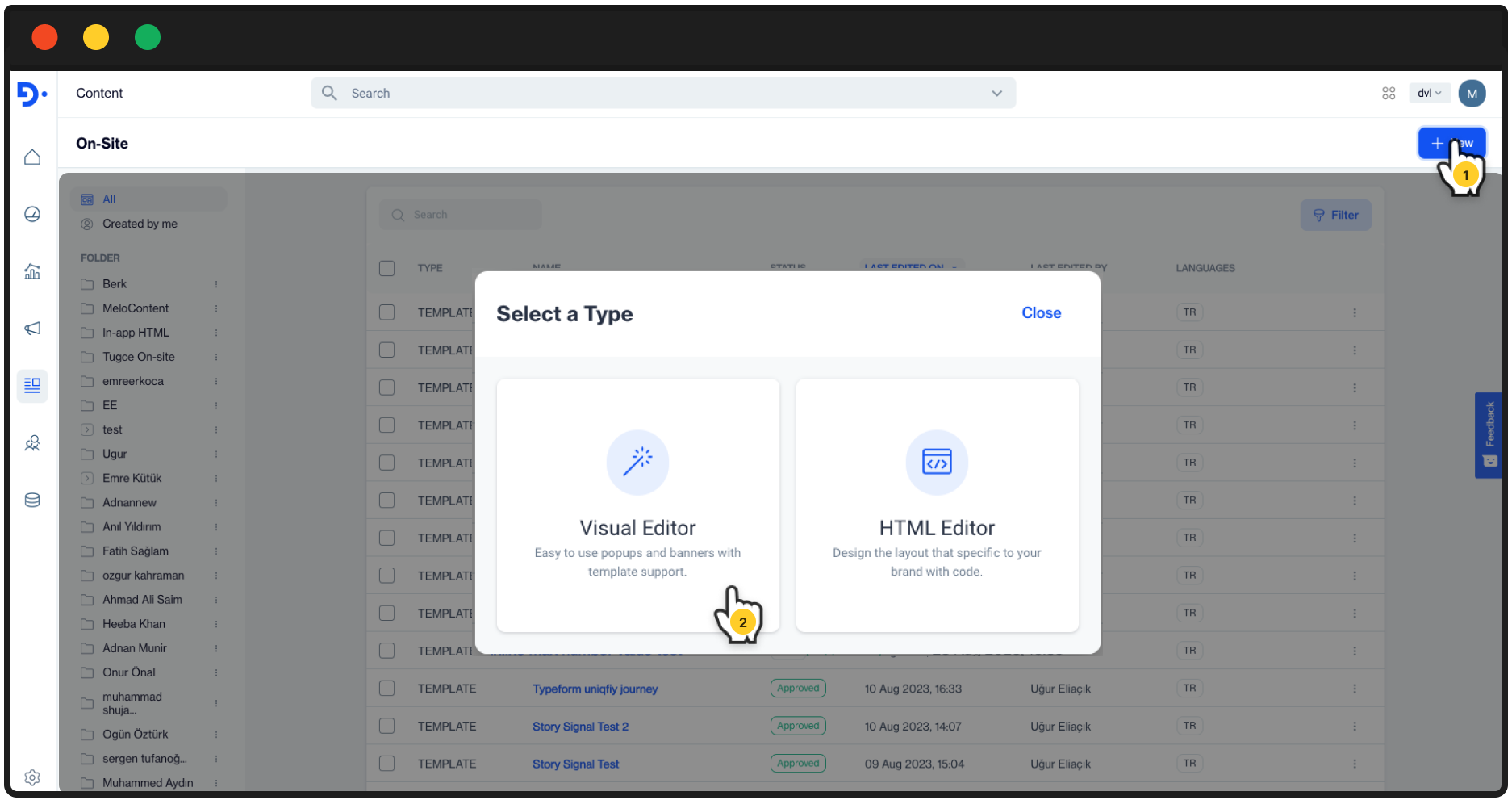Open the audience people icon in sidebar
This screenshot has width=1512, height=800.
coord(32,443)
